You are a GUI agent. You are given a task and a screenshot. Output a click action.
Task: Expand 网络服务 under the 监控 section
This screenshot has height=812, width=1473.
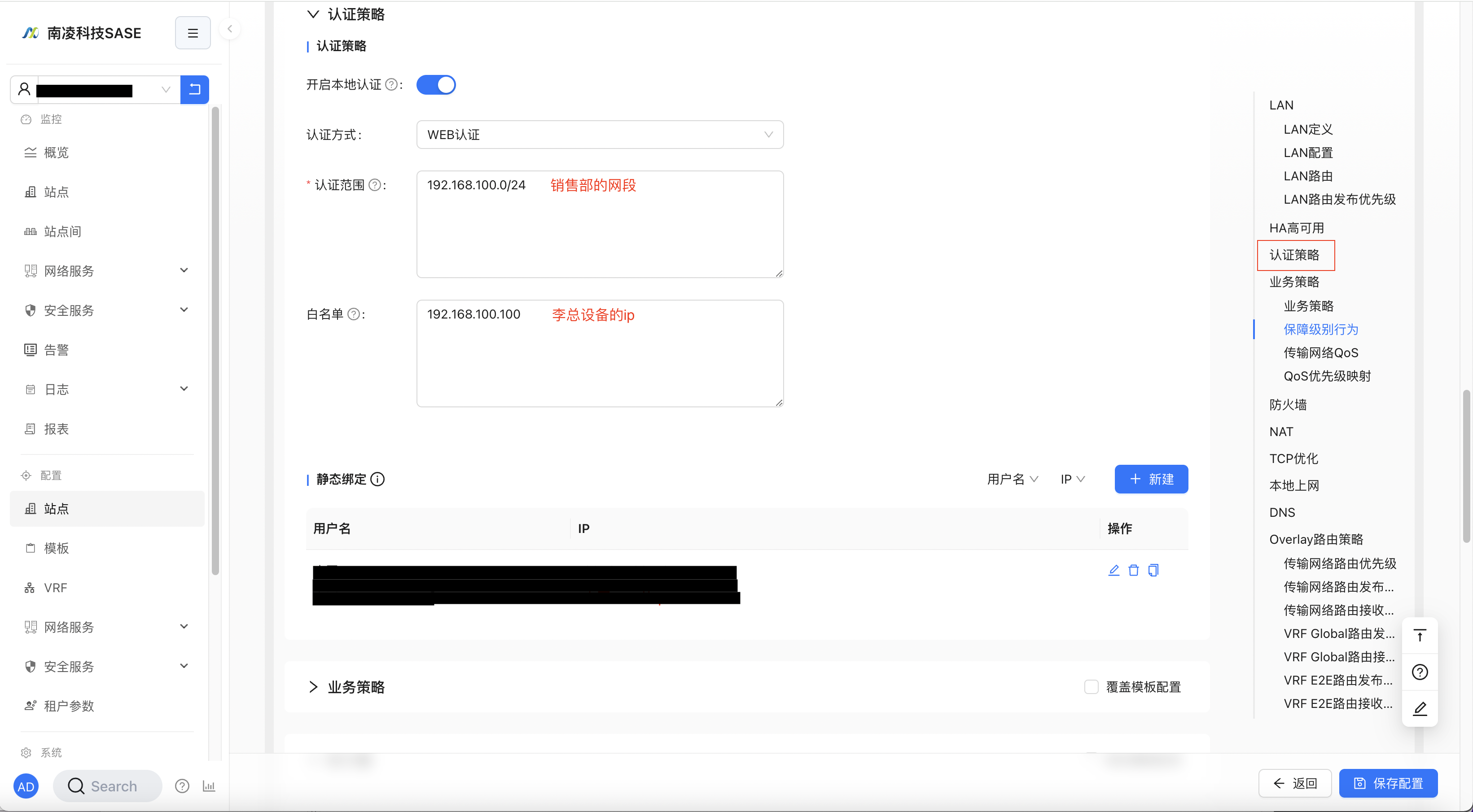[x=106, y=271]
